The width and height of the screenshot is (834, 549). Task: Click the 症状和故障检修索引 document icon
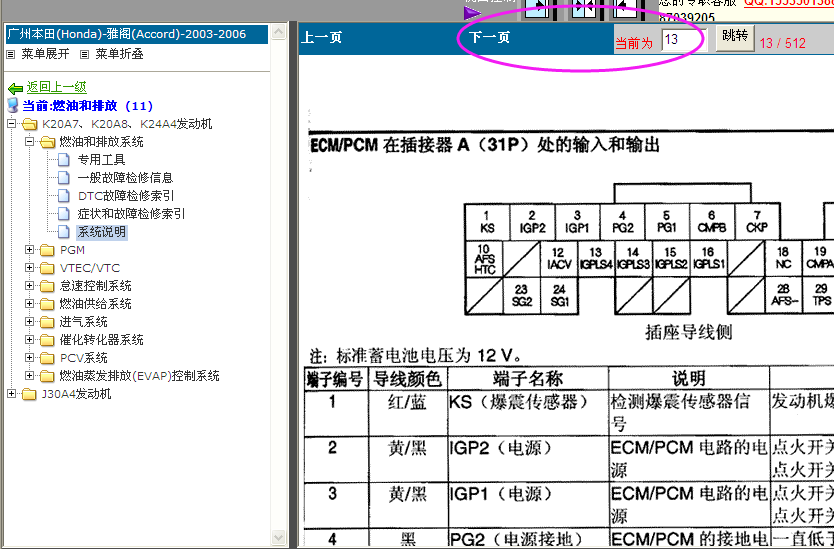click(64, 214)
